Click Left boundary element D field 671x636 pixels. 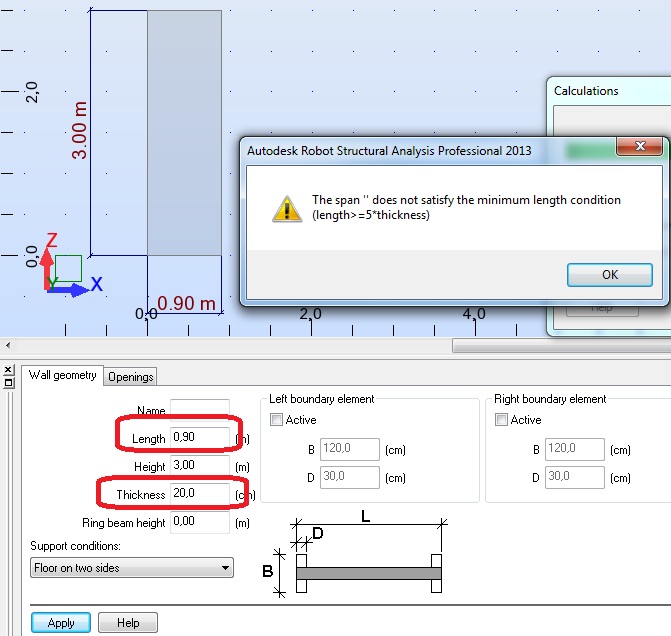(350, 477)
